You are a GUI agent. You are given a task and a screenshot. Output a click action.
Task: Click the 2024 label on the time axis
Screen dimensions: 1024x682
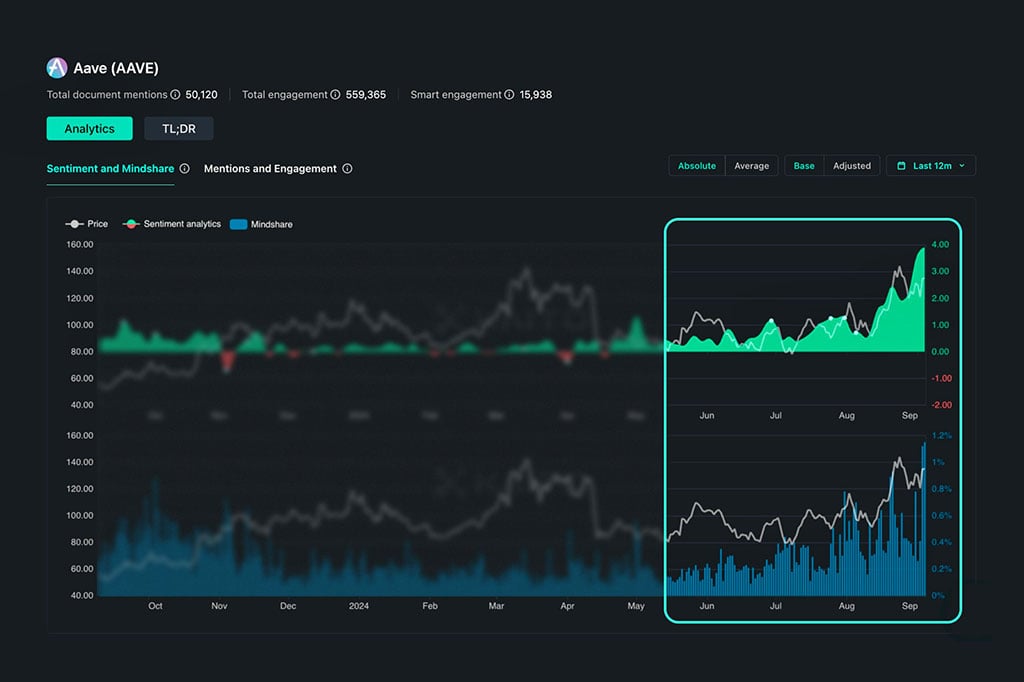359,606
